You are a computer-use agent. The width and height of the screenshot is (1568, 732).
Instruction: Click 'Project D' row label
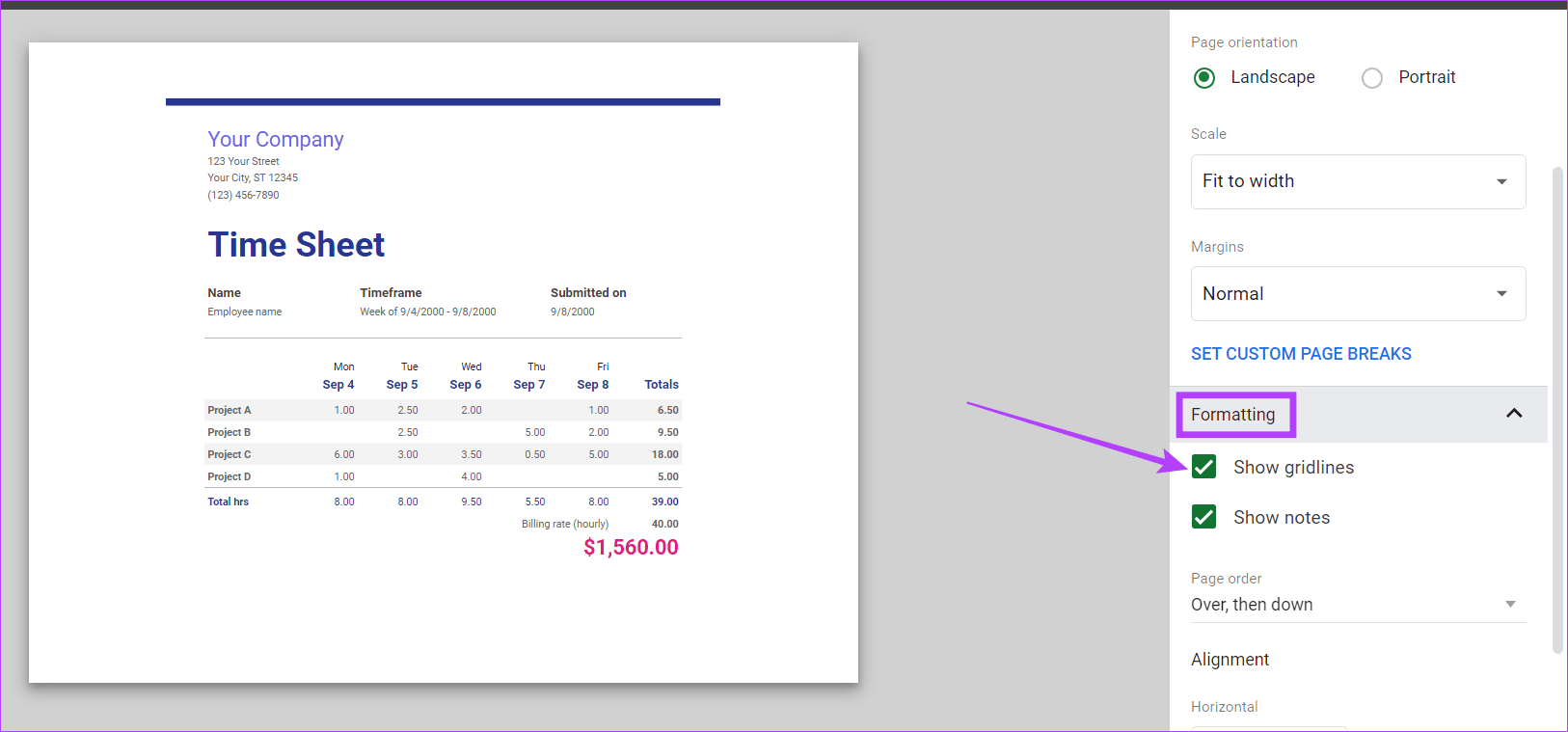coord(229,476)
